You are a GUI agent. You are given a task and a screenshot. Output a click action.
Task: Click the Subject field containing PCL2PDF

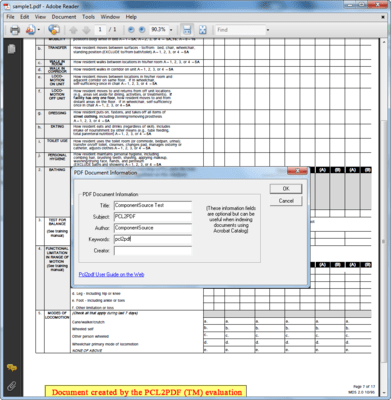[x=153, y=217]
